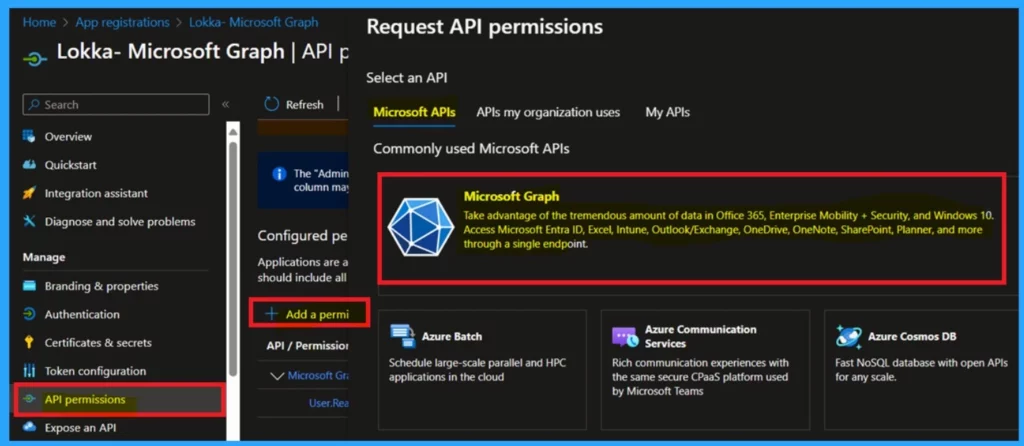This screenshot has height=446, width=1024.
Task: Click the Configured permissions heading
Action: tap(302, 236)
